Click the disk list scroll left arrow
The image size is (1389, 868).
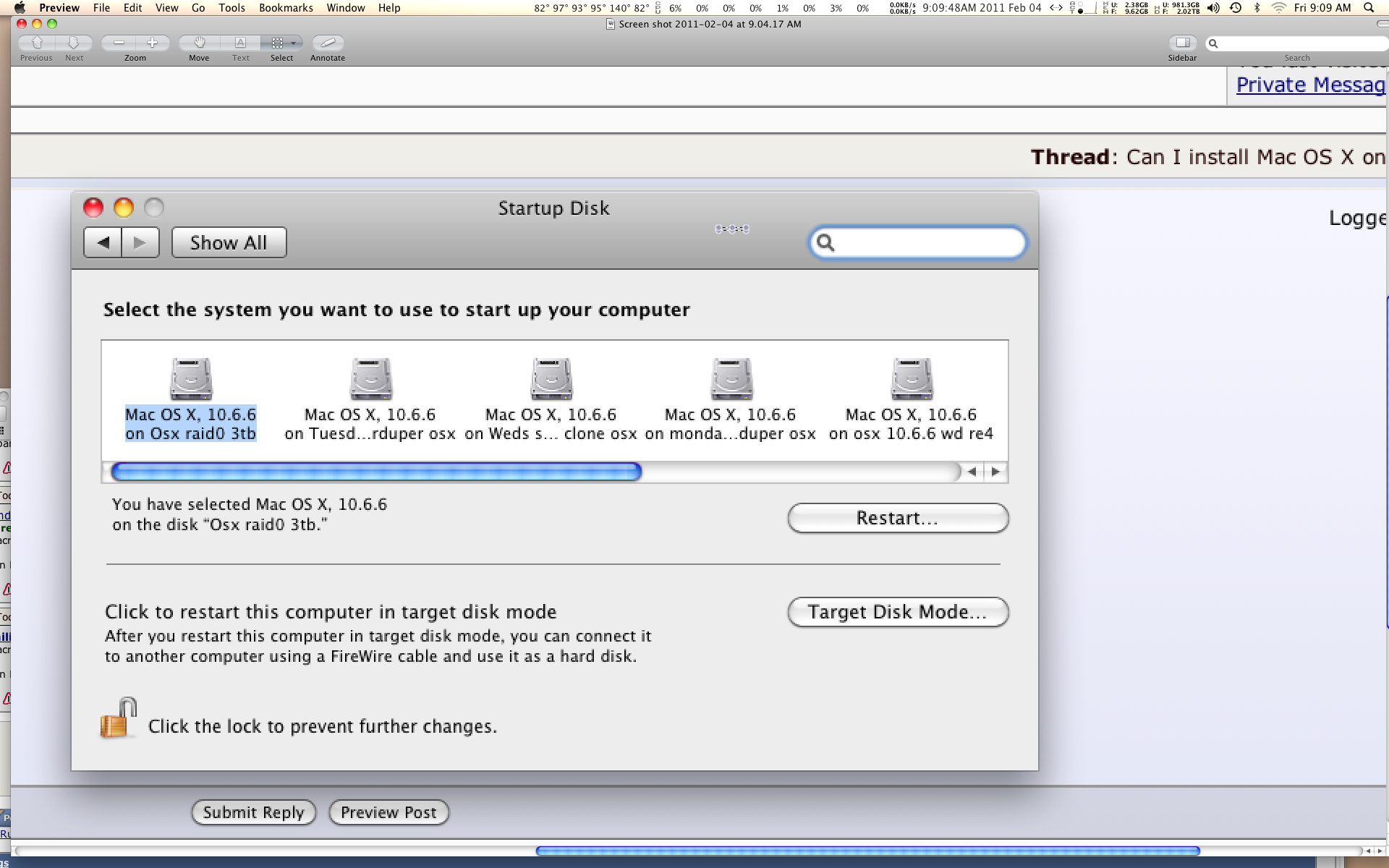[x=972, y=472]
